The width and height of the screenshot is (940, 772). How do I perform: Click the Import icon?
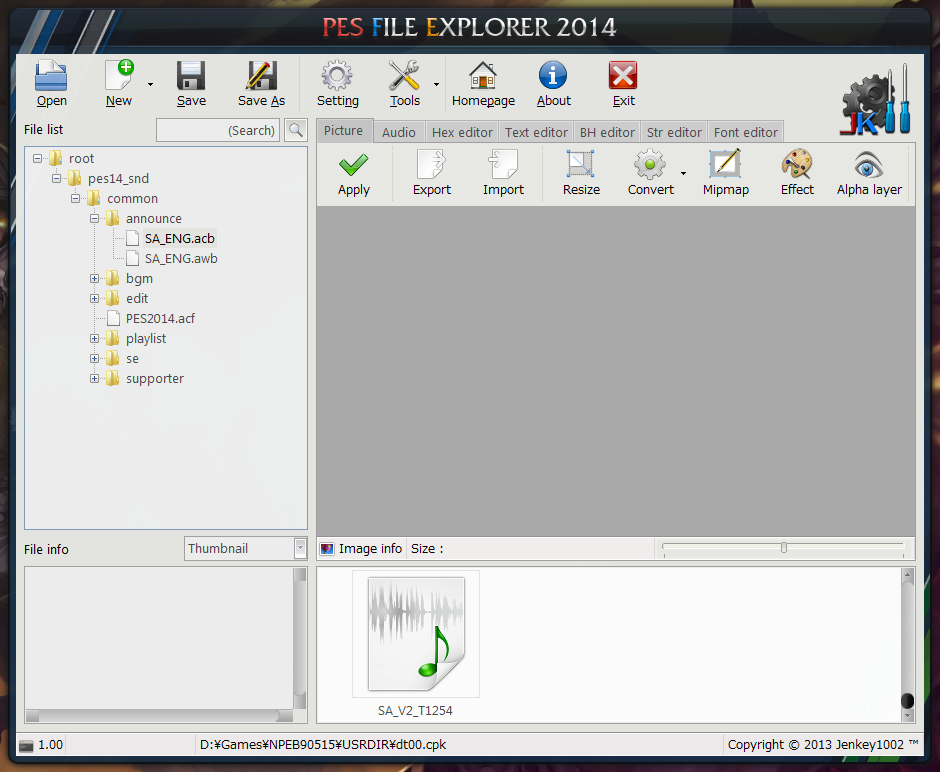(x=503, y=172)
